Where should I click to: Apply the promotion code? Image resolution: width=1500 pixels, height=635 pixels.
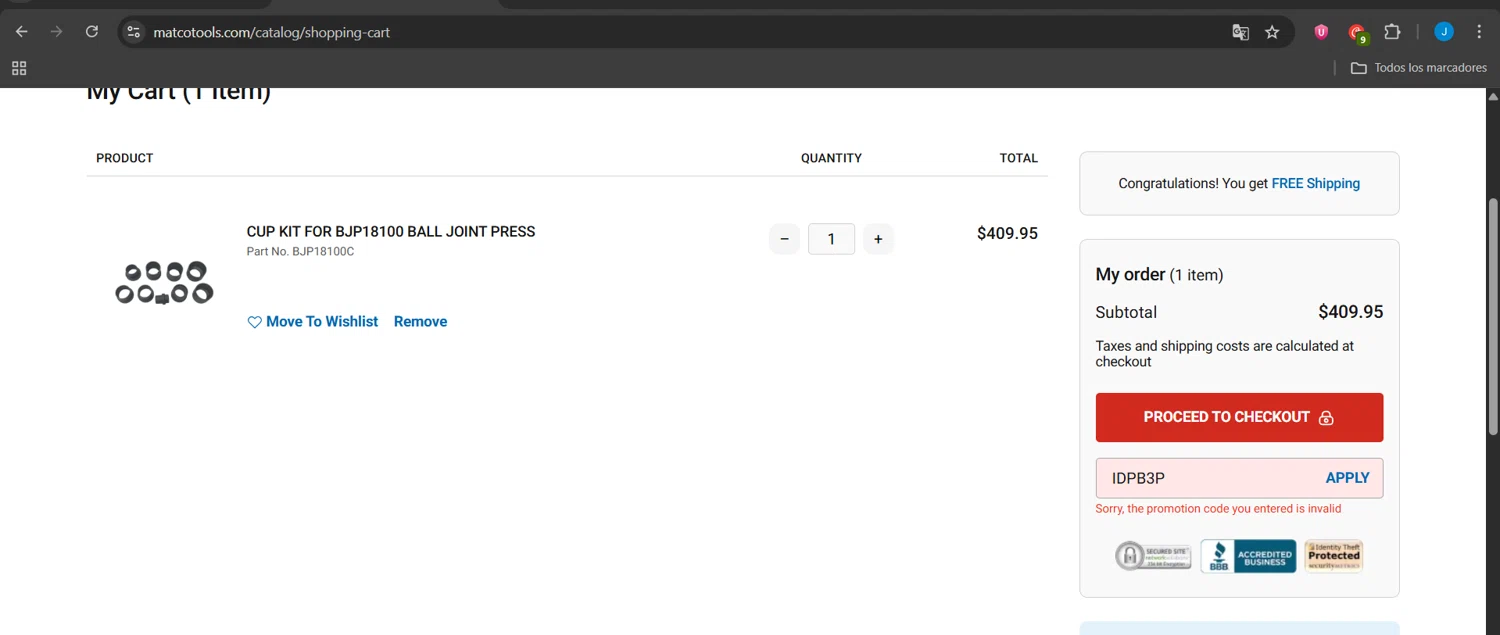(x=1347, y=478)
